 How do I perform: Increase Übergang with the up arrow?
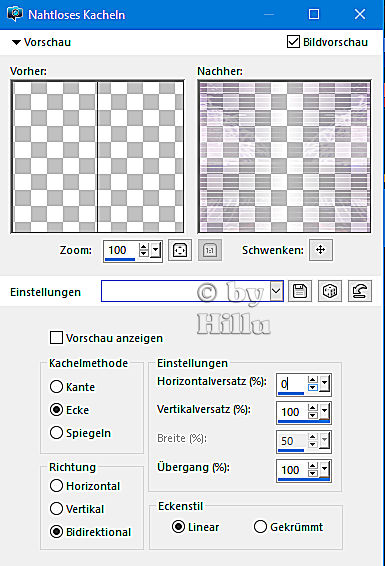pyautogui.click(x=312, y=466)
